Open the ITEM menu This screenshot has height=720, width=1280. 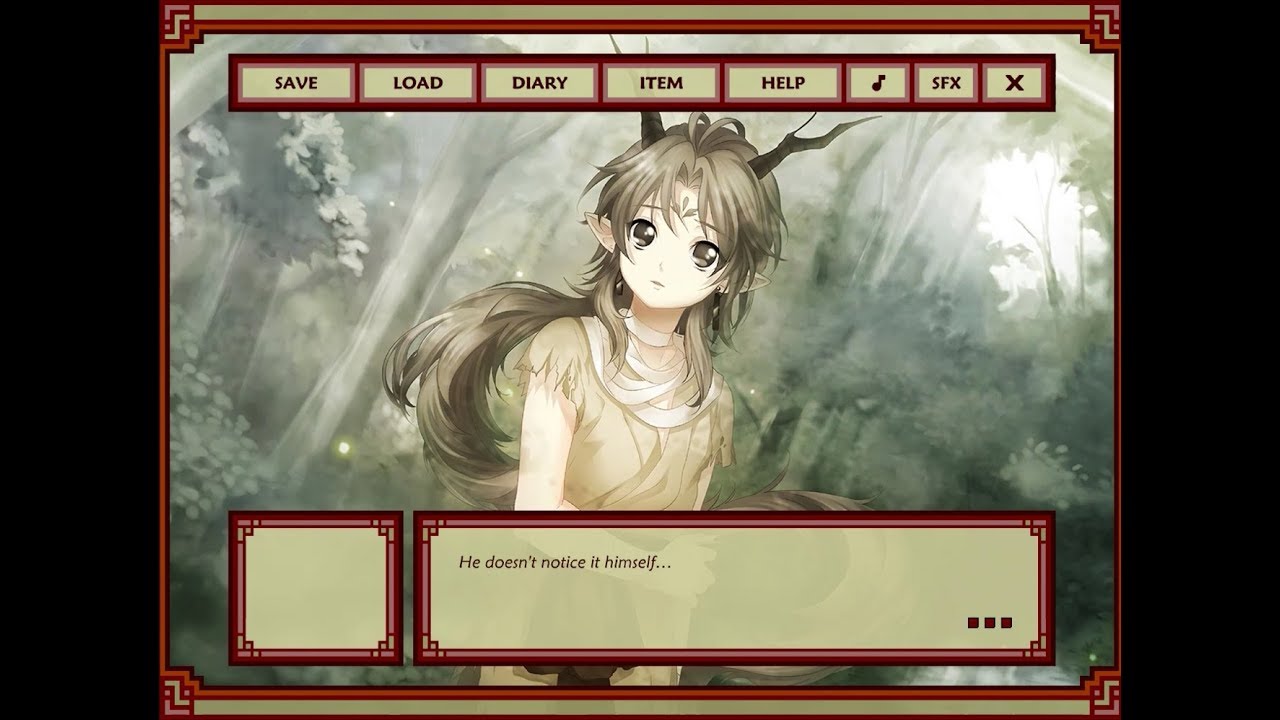coord(661,83)
